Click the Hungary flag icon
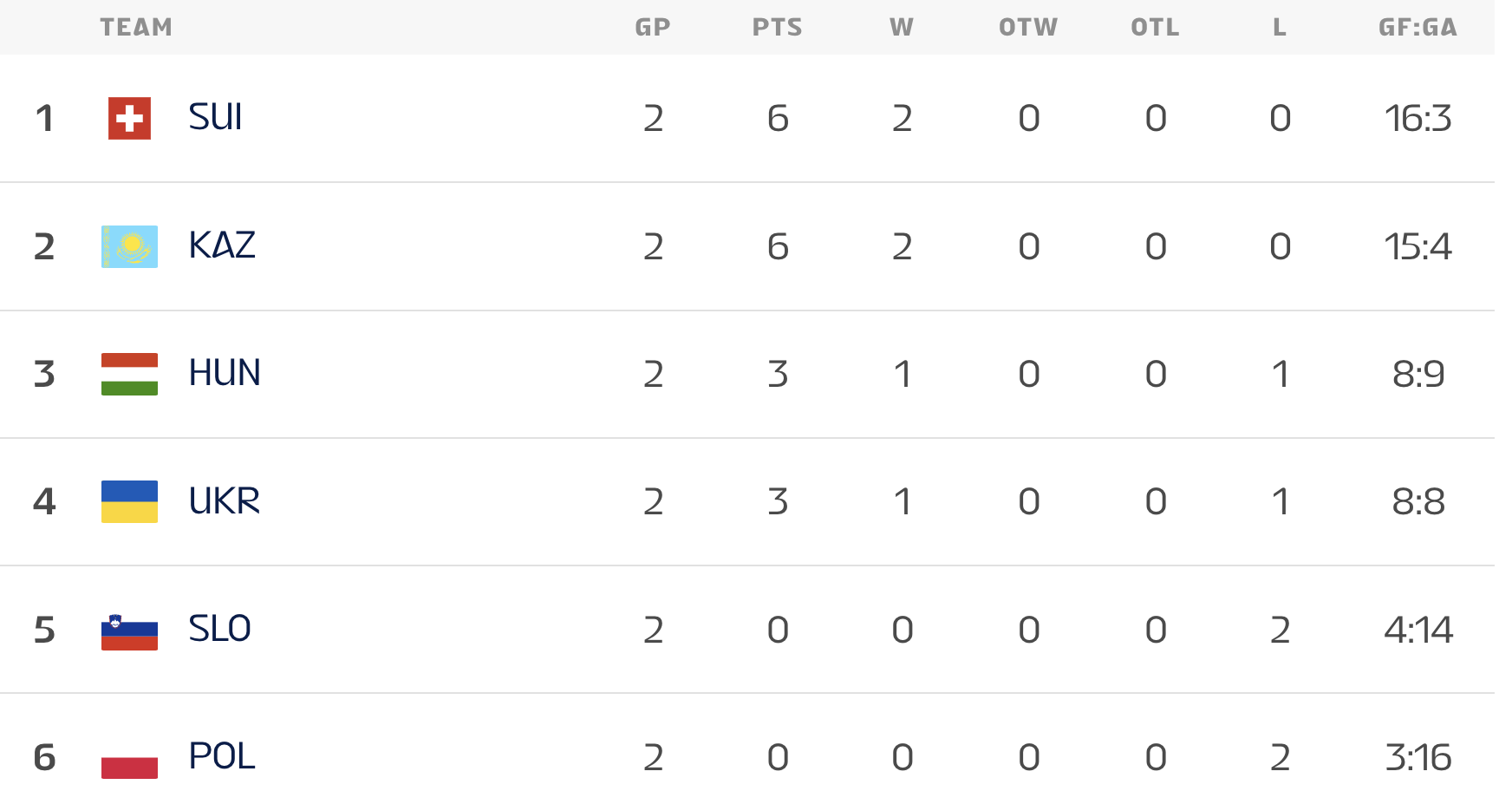This screenshot has height=791, width=1512. click(129, 374)
